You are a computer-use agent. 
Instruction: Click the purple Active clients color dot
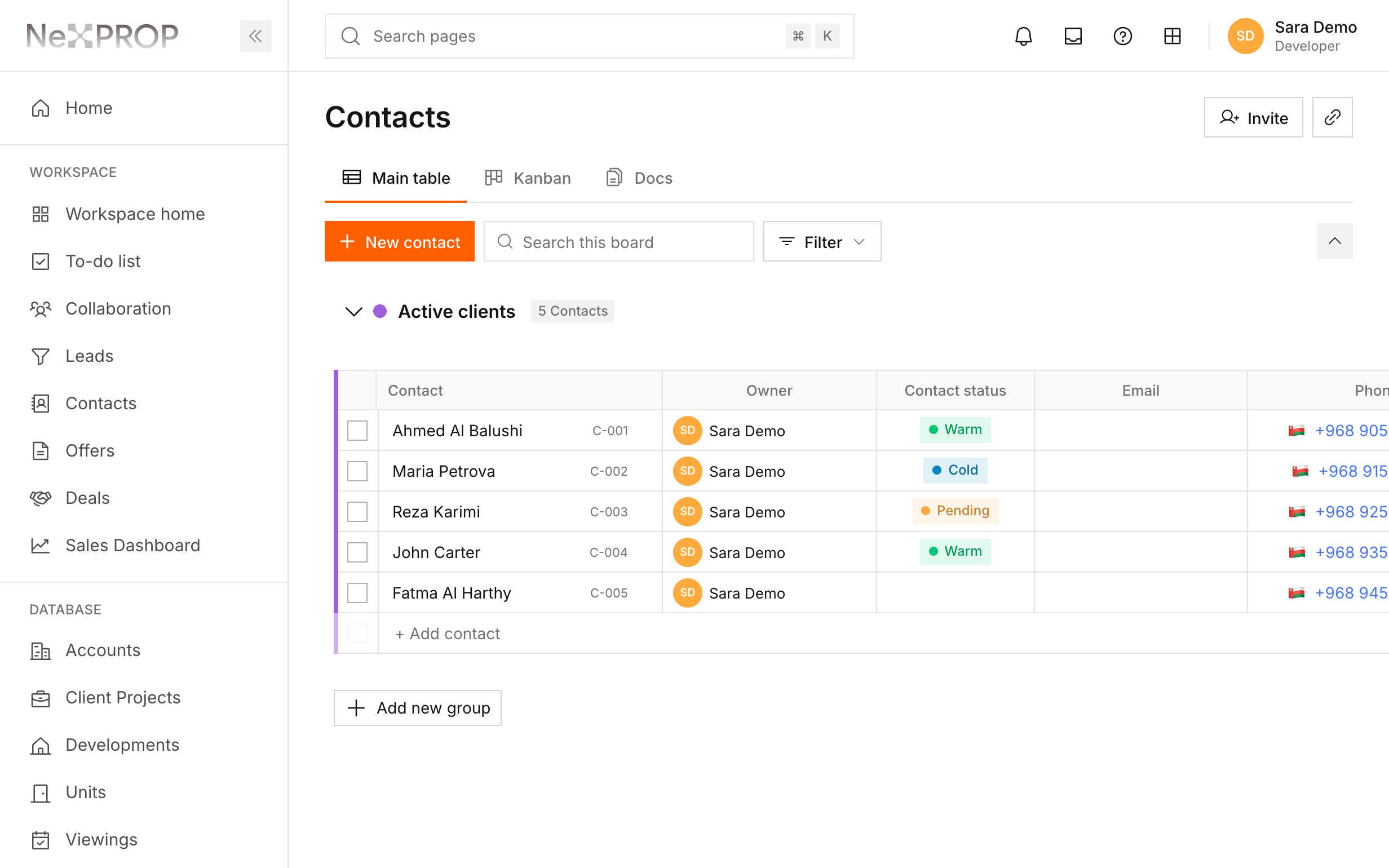point(380,312)
